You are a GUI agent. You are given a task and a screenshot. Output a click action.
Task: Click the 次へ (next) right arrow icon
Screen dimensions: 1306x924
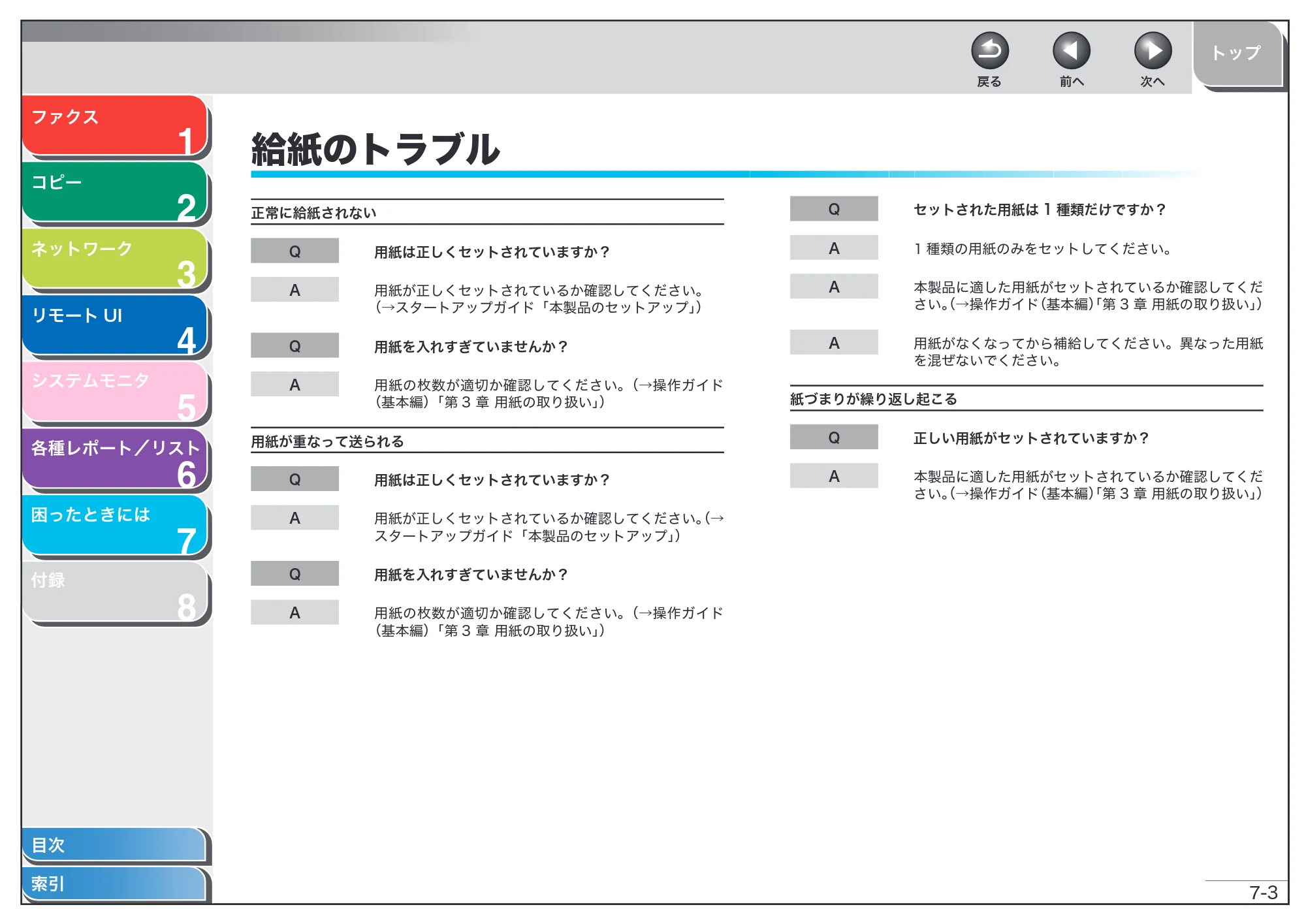tap(1153, 51)
